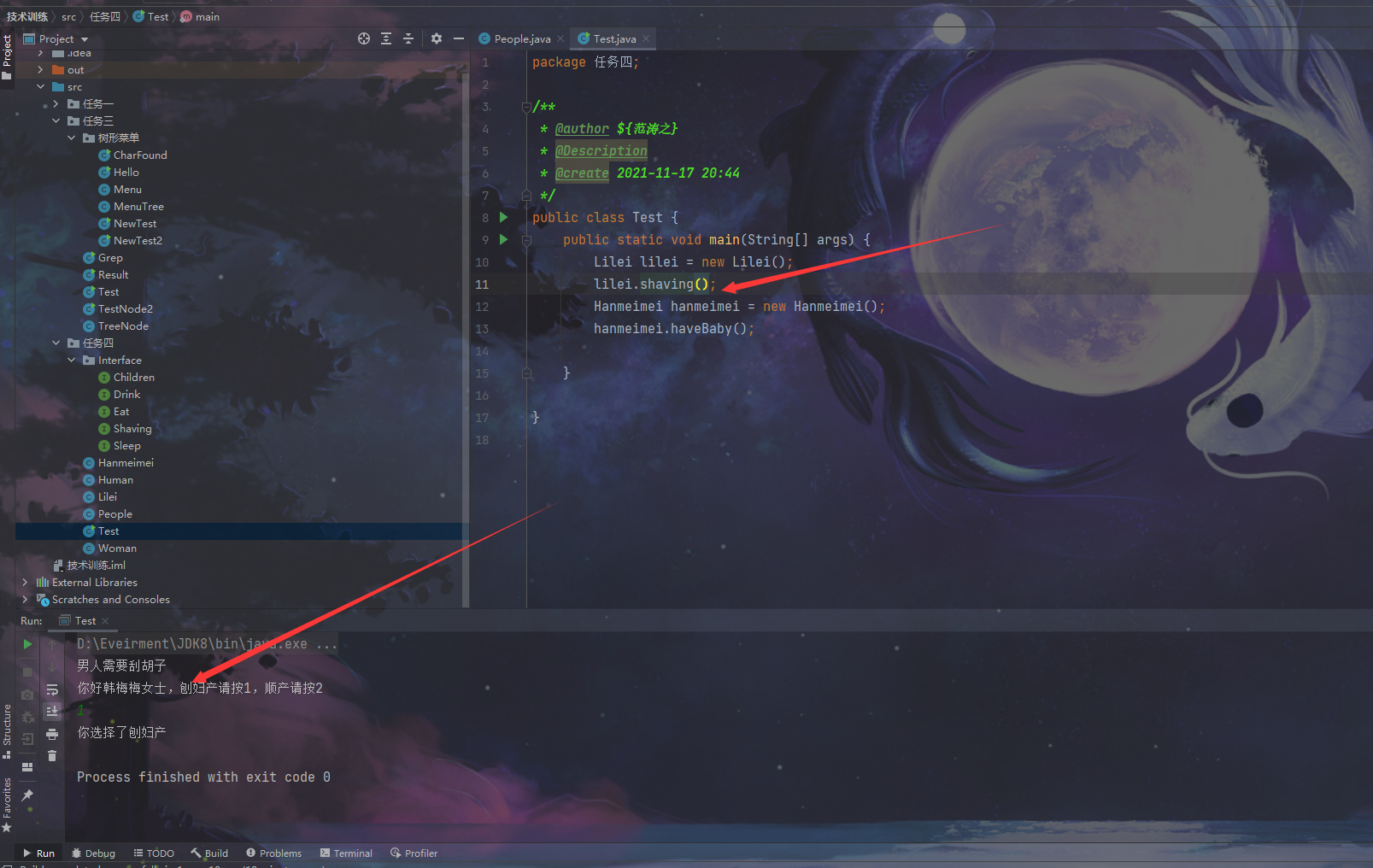
Task: Click the Expand All icon in Project toolbar
Action: point(386,38)
